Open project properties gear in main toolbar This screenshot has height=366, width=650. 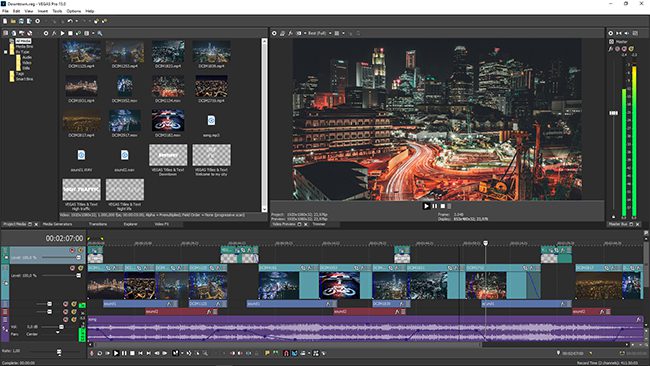(37, 21)
